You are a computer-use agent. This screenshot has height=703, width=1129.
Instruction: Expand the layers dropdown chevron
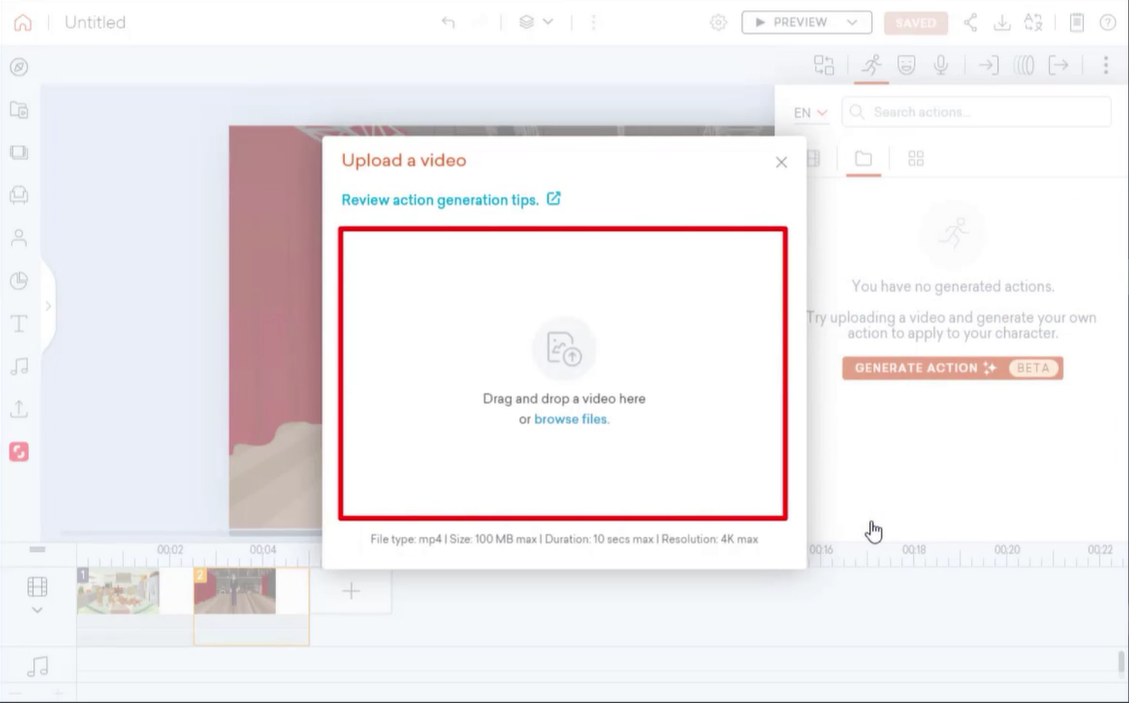(548, 22)
